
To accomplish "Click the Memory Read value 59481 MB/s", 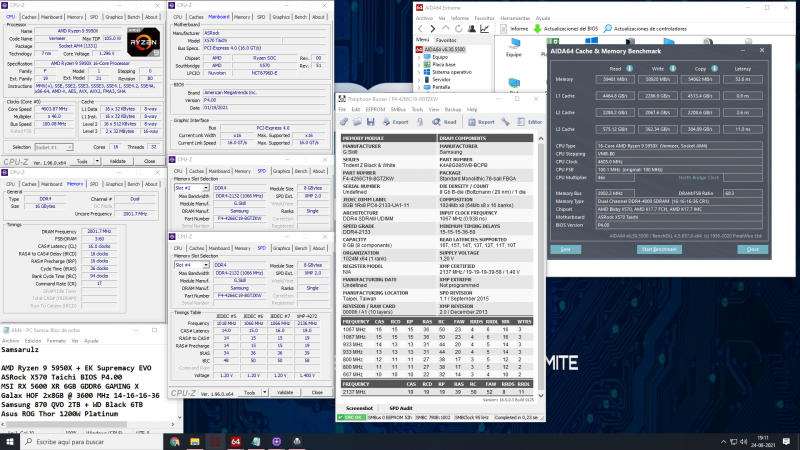I will point(615,79).
